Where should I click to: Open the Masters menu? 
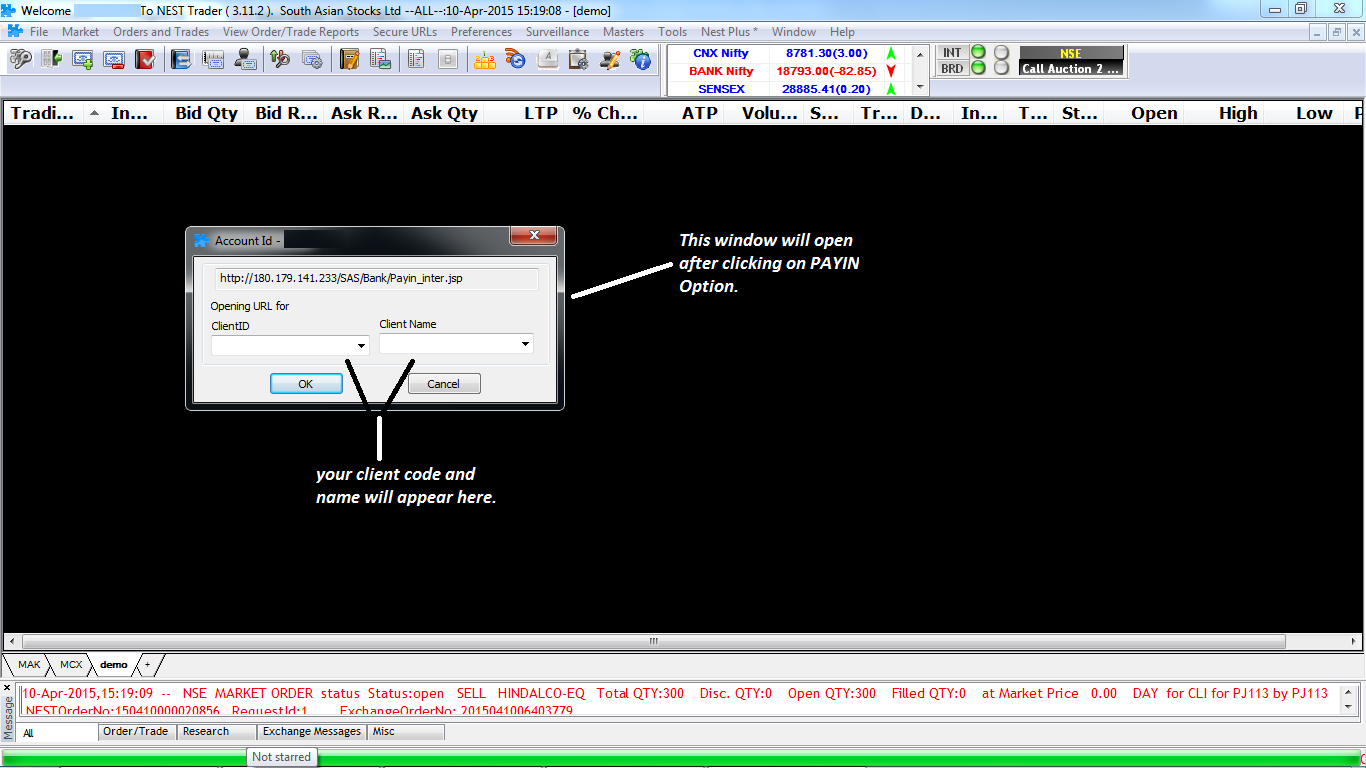[x=624, y=32]
